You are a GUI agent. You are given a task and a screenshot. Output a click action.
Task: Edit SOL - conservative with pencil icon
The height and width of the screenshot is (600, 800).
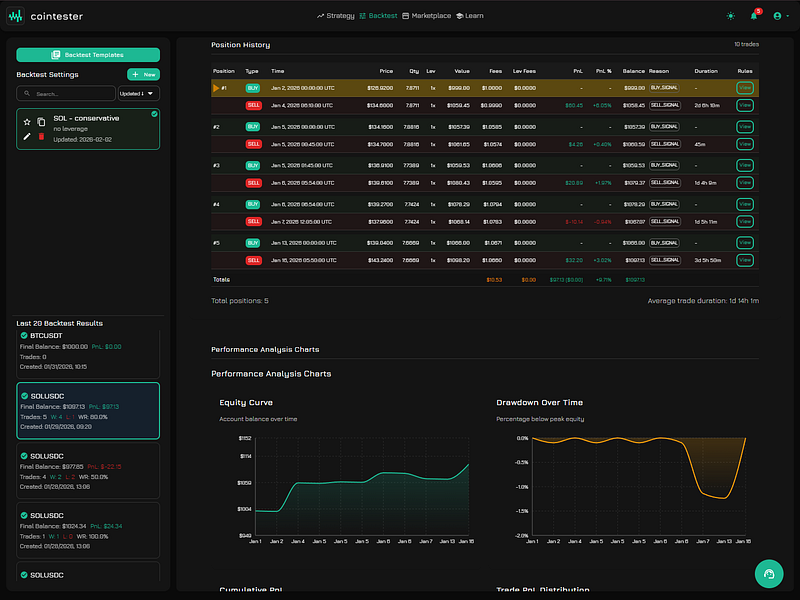(x=27, y=136)
